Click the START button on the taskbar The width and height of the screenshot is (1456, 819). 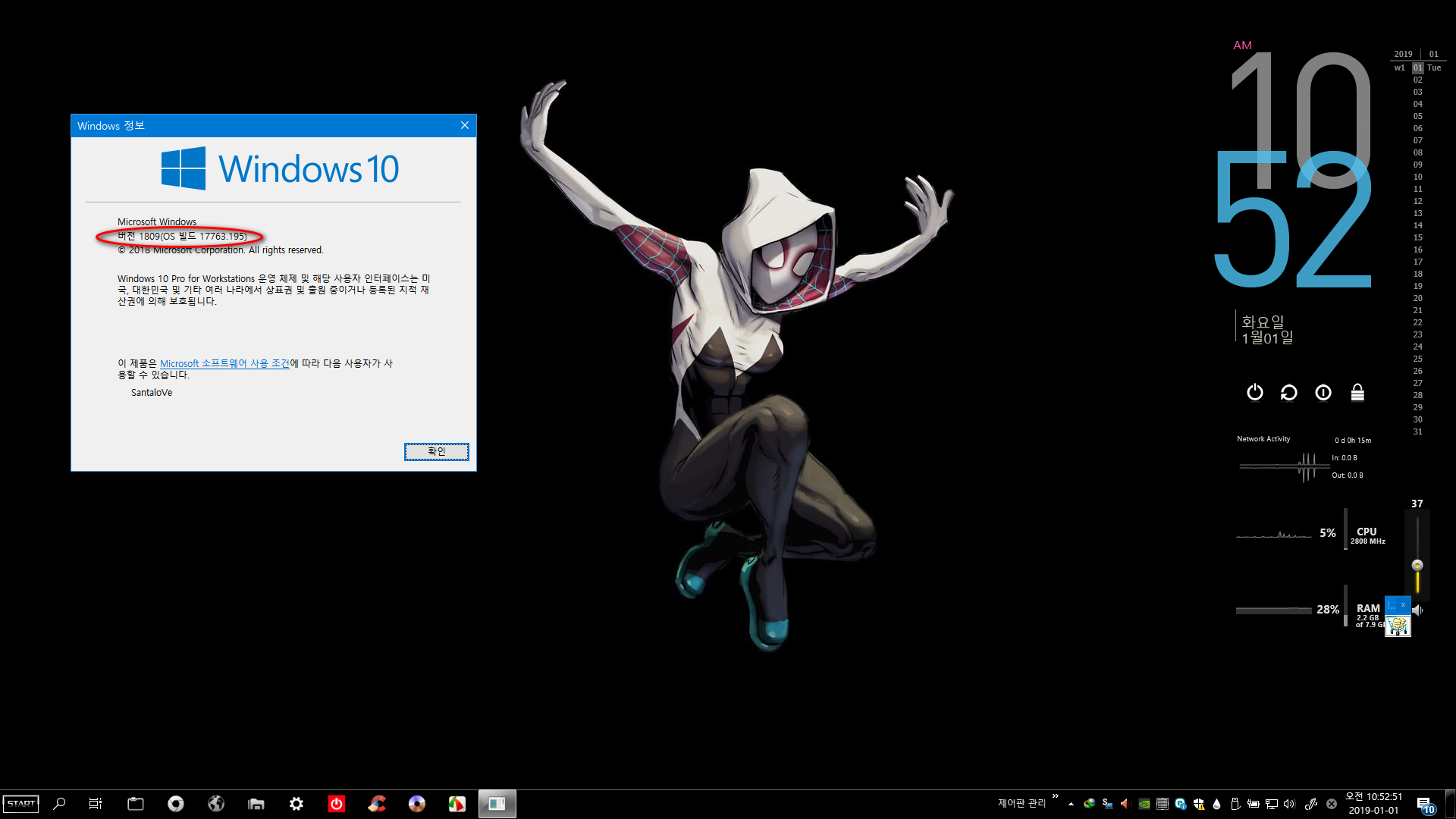click(20, 804)
